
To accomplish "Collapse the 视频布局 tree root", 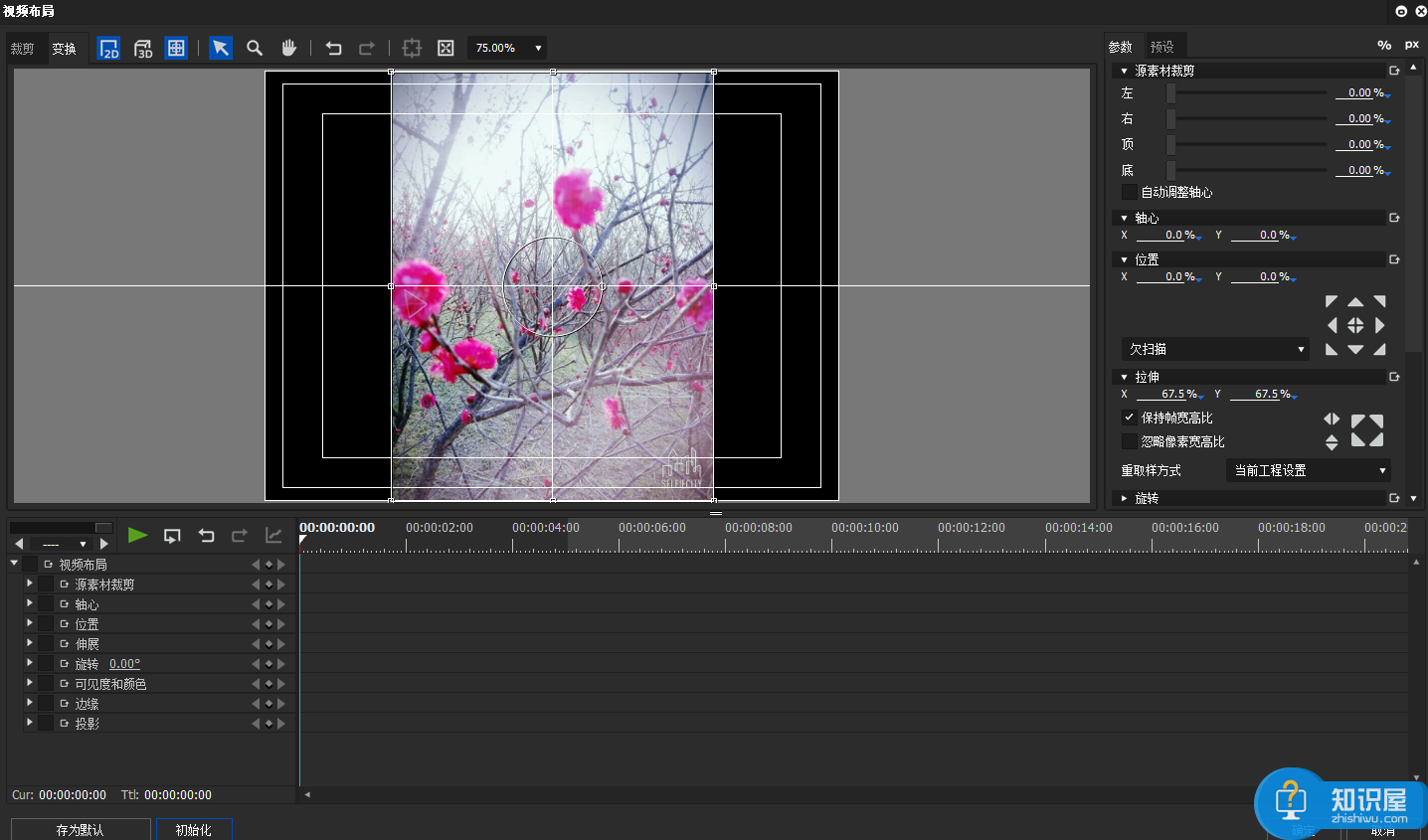I will (14, 563).
